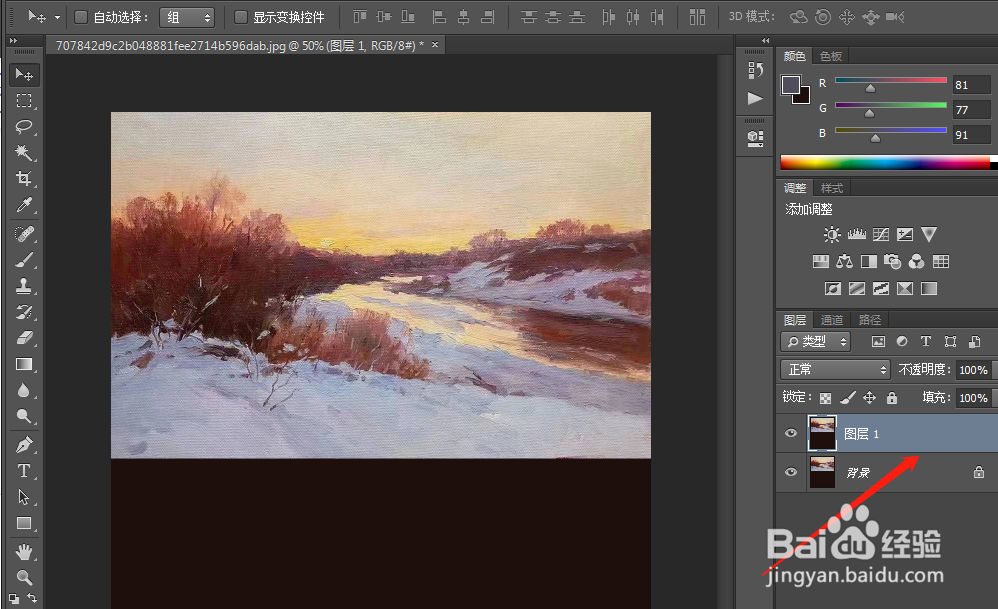Switch to the 样式 tab
This screenshot has width=998, height=609.
click(831, 188)
